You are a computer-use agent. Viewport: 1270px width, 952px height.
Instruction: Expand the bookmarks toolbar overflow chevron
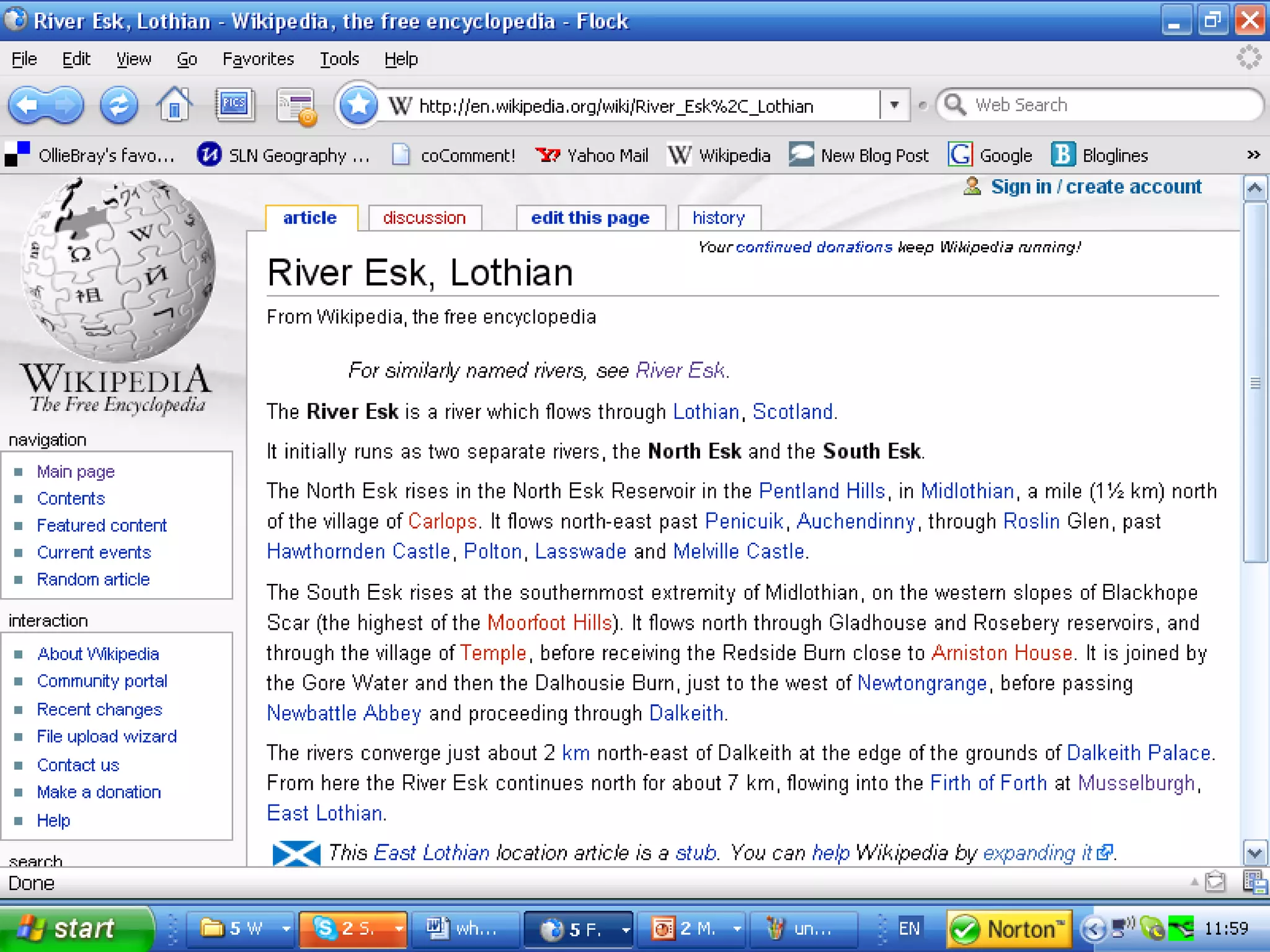click(1253, 154)
